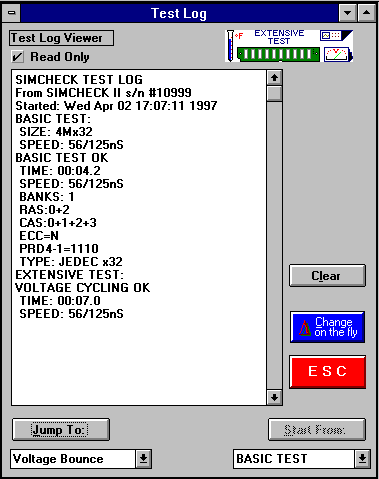Click the 'ECC=N' log line
This screenshot has width=379, height=479.
tap(39, 236)
